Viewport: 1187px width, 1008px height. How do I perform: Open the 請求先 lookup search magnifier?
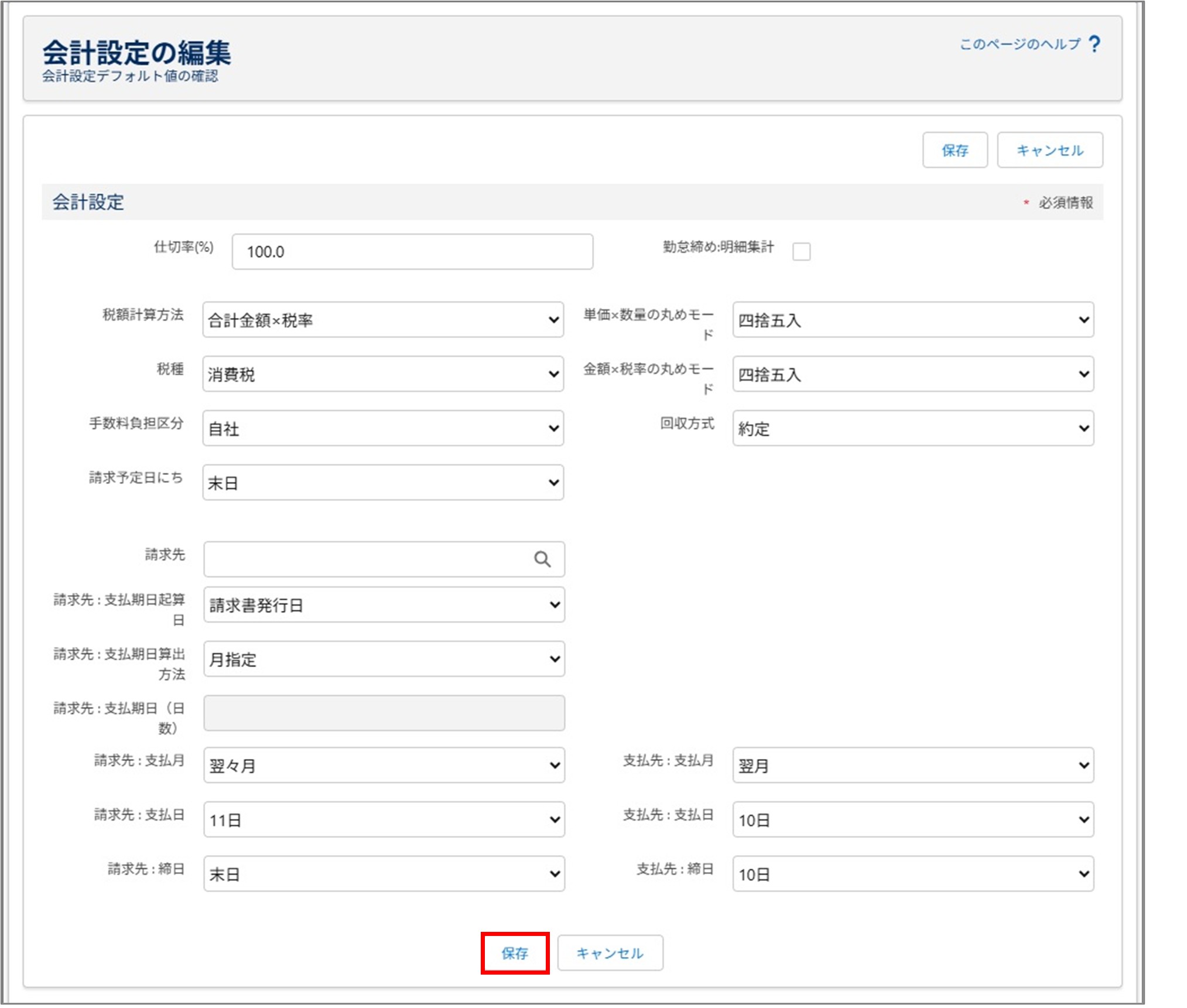click(542, 559)
